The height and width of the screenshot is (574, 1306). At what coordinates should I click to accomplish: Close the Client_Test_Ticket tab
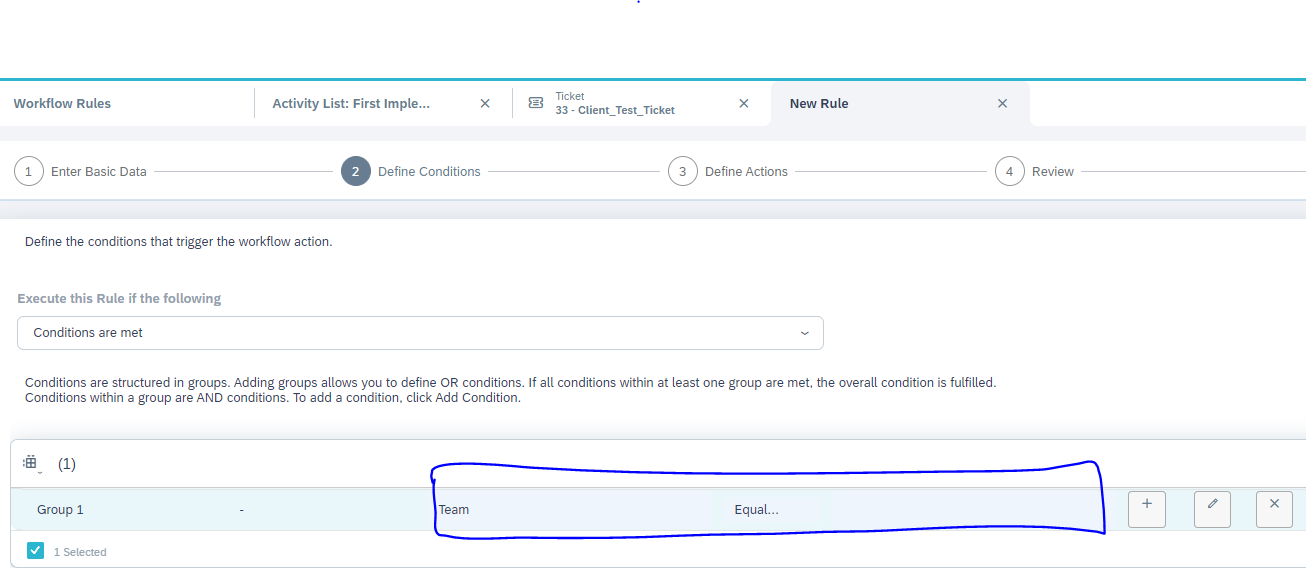tap(743, 103)
